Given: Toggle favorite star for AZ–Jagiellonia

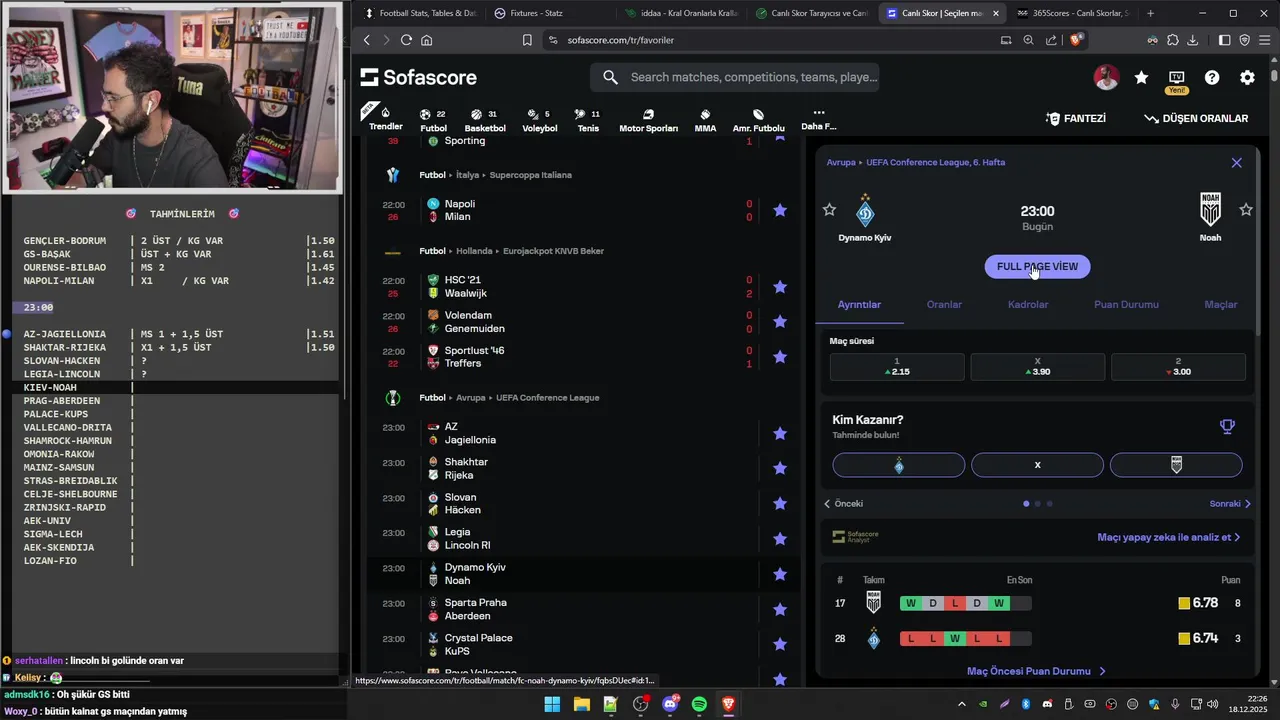Looking at the screenshot, I should coord(780,433).
